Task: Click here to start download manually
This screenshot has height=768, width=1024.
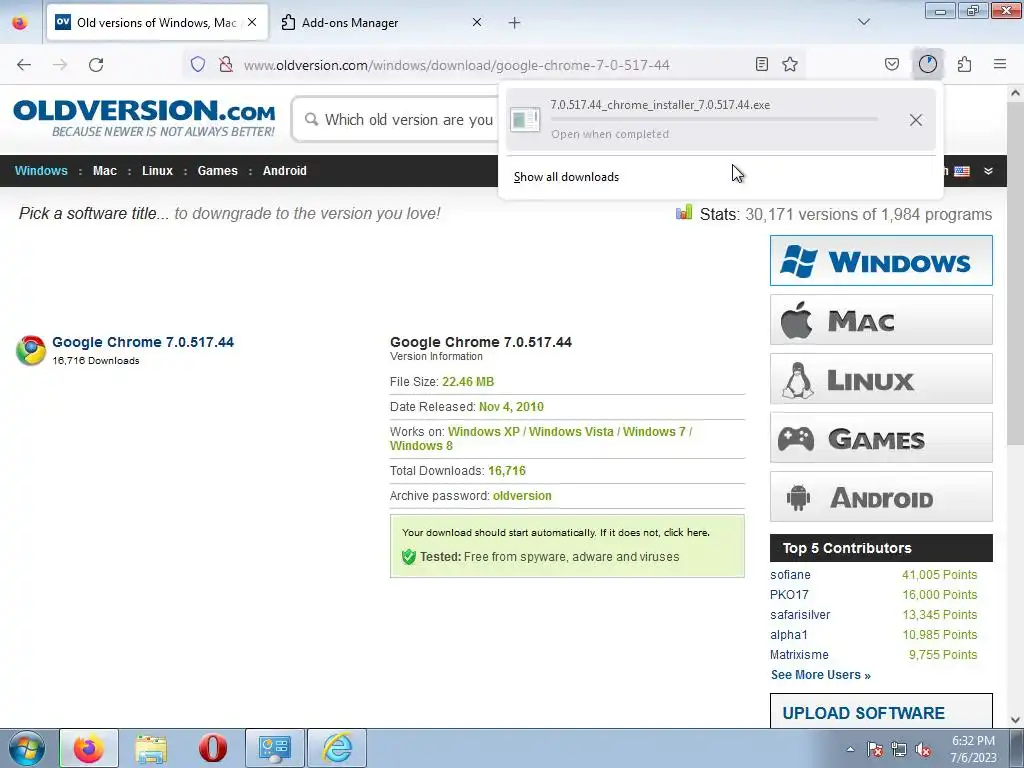Action: point(686,532)
